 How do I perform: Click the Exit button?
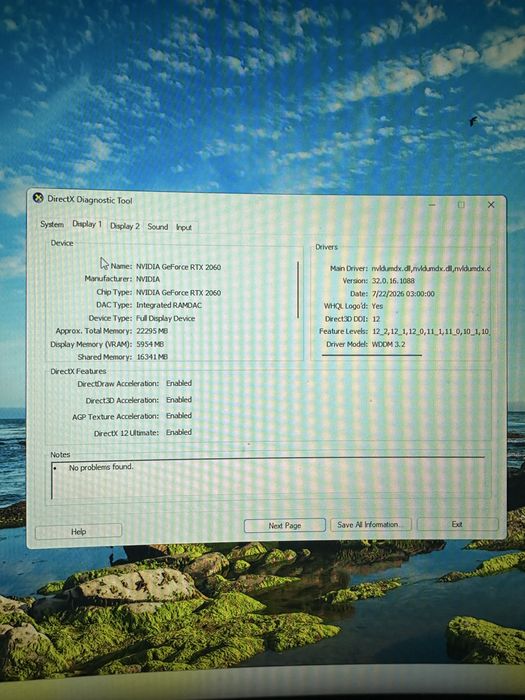[x=457, y=524]
